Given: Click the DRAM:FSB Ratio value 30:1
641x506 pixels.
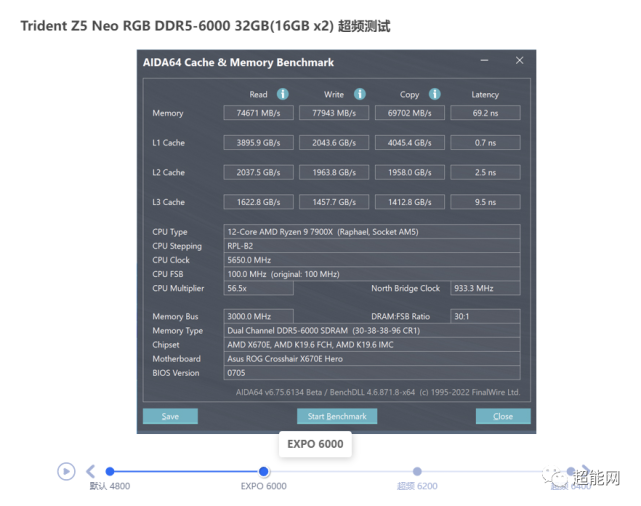Looking at the screenshot, I should point(485,316).
